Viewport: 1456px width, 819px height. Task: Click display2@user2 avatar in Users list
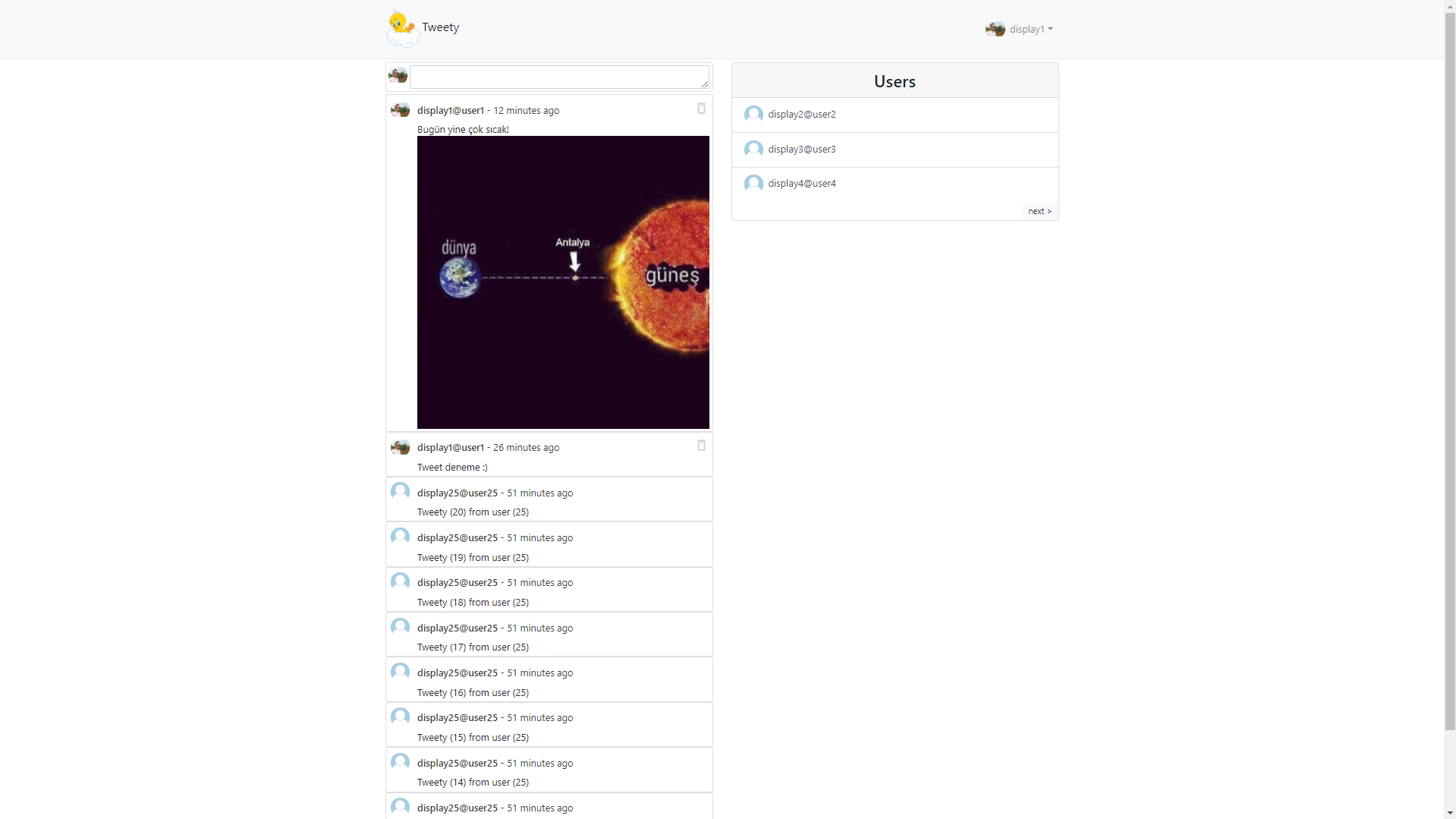[x=753, y=115]
